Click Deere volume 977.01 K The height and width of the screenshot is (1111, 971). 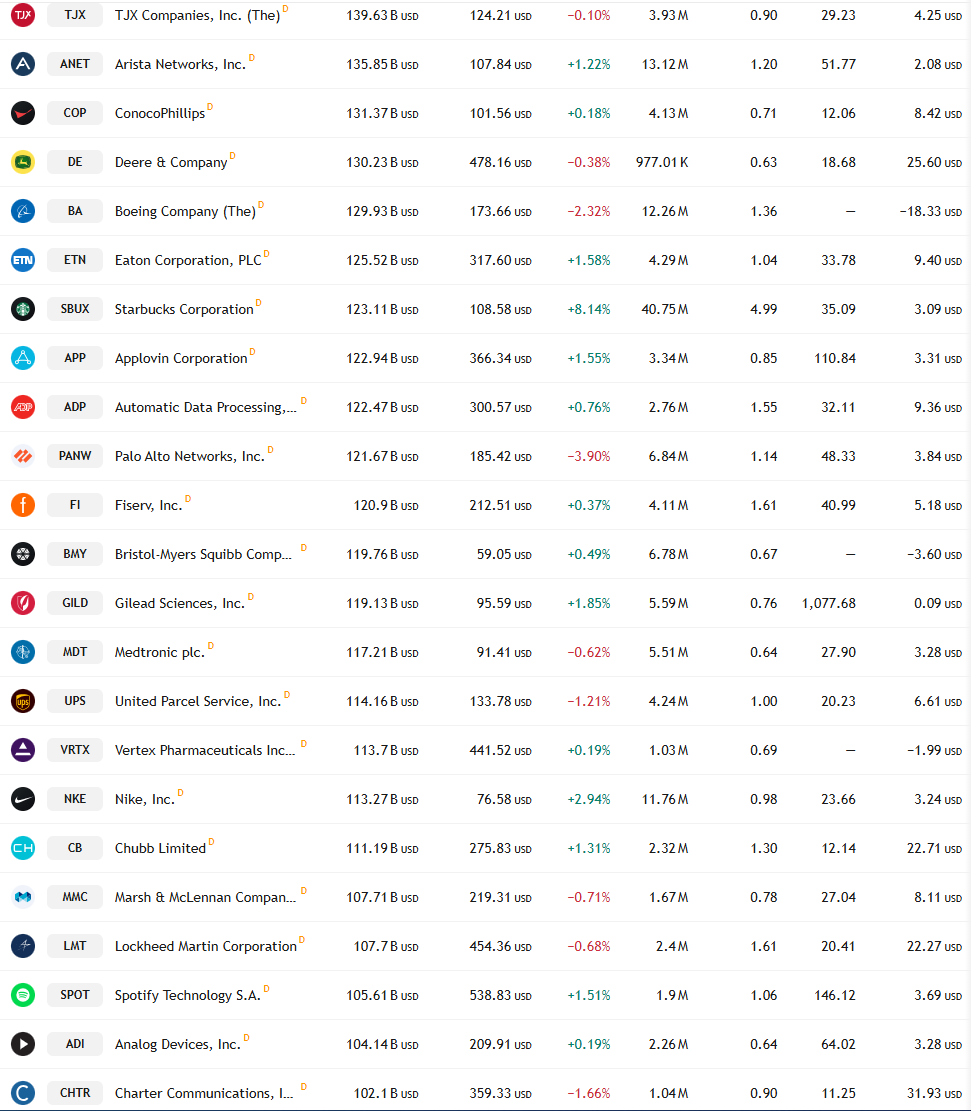(662, 162)
